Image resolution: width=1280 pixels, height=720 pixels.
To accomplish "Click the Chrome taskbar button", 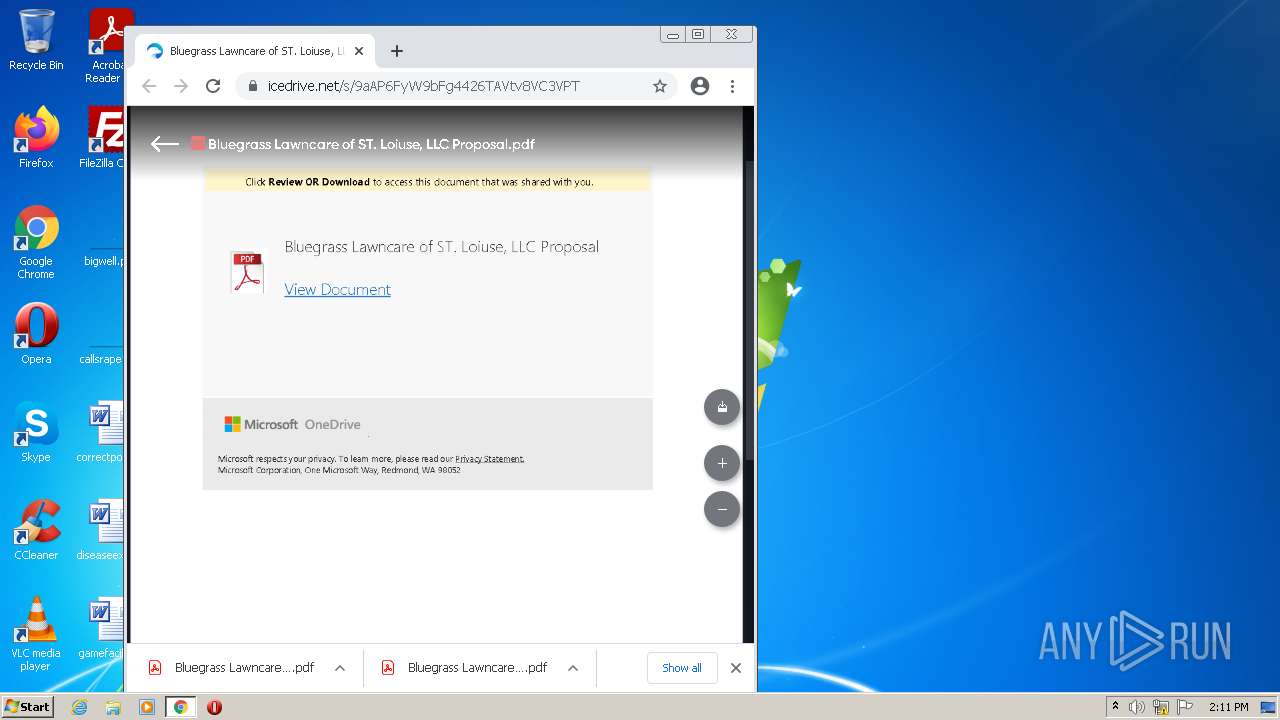I will coord(181,707).
